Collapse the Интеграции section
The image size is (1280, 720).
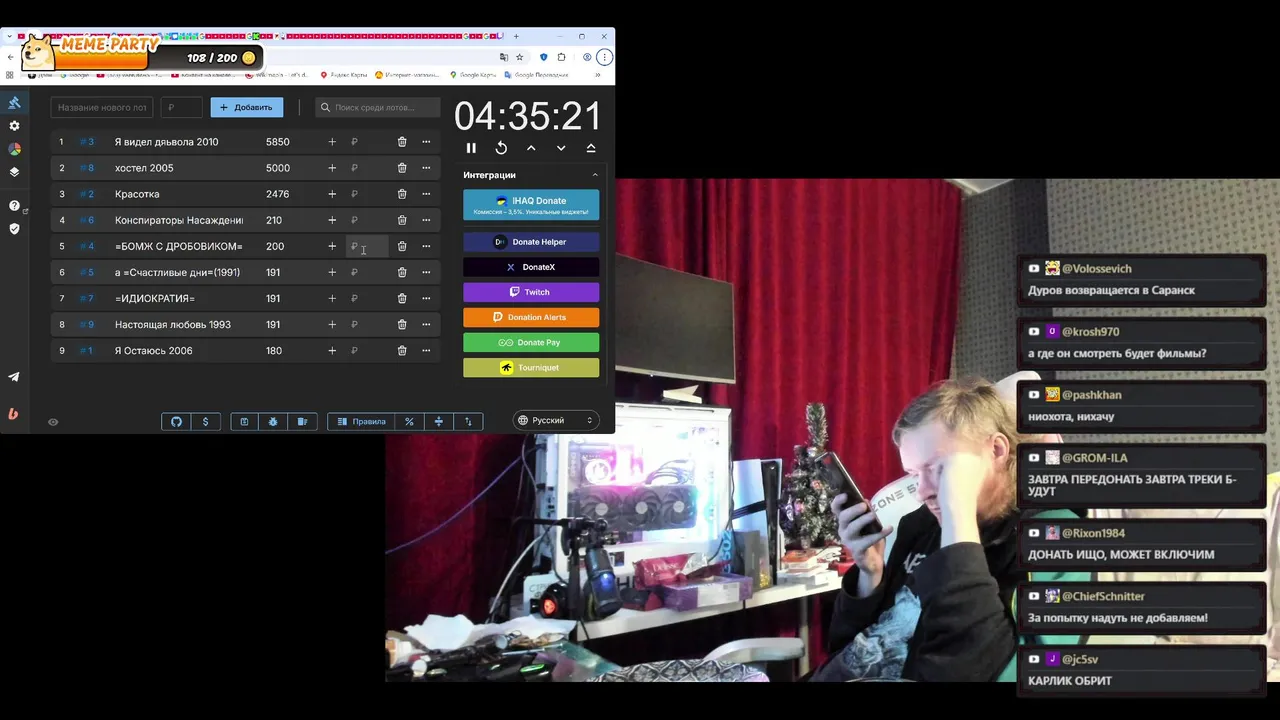coord(595,175)
